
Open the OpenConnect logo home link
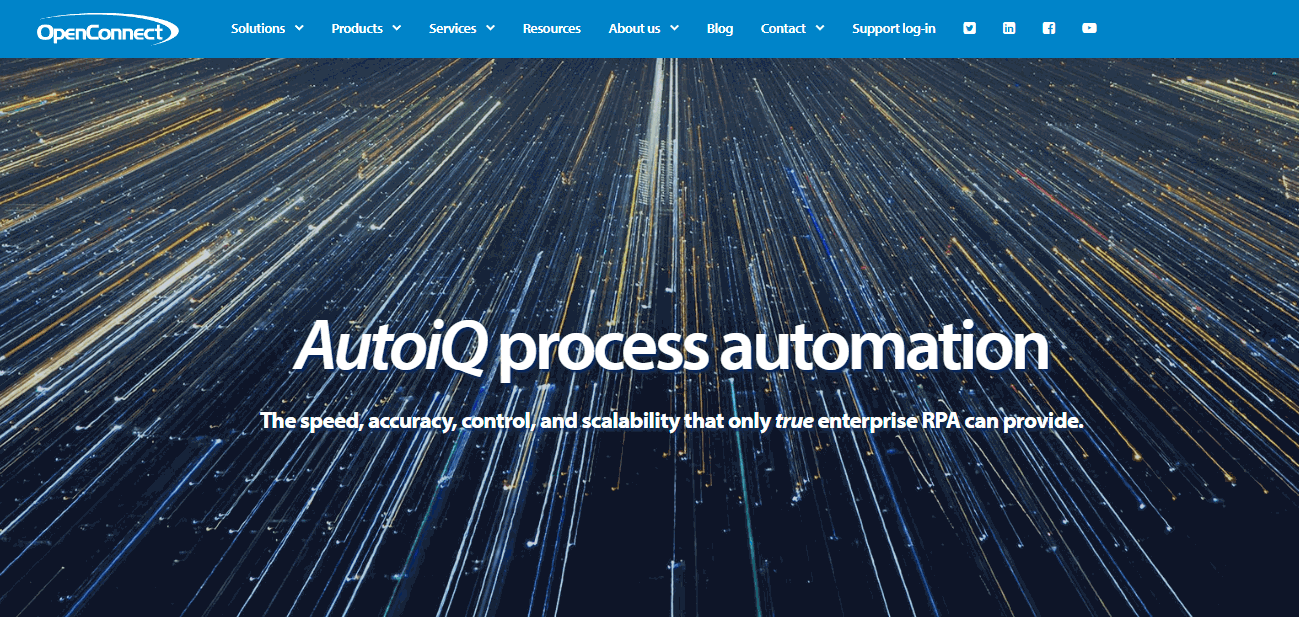pos(107,29)
